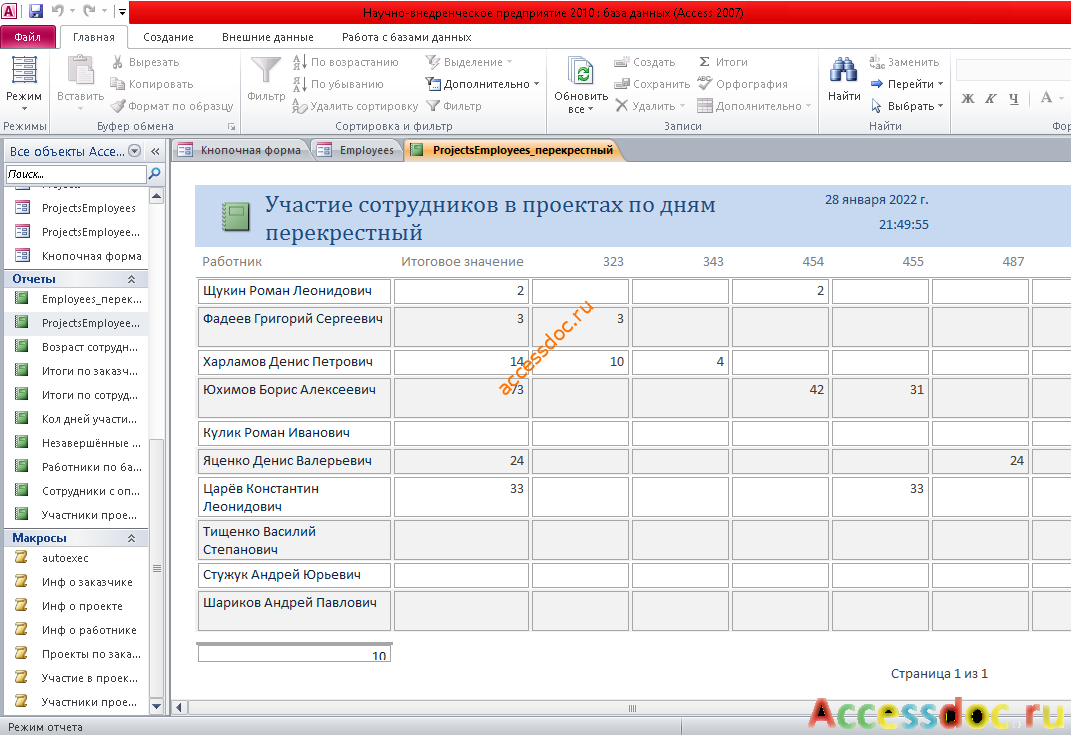Collapse the navigation pane with double chevron
Image resolution: width=1071 pixels, height=735 pixels.
point(155,151)
